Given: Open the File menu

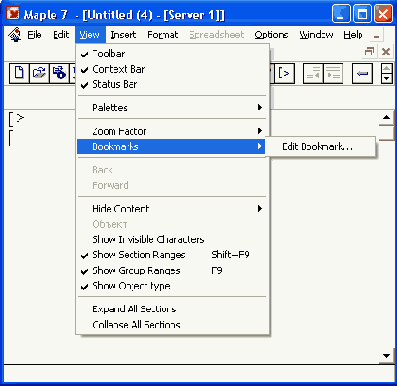Looking at the screenshot, I should [34, 35].
